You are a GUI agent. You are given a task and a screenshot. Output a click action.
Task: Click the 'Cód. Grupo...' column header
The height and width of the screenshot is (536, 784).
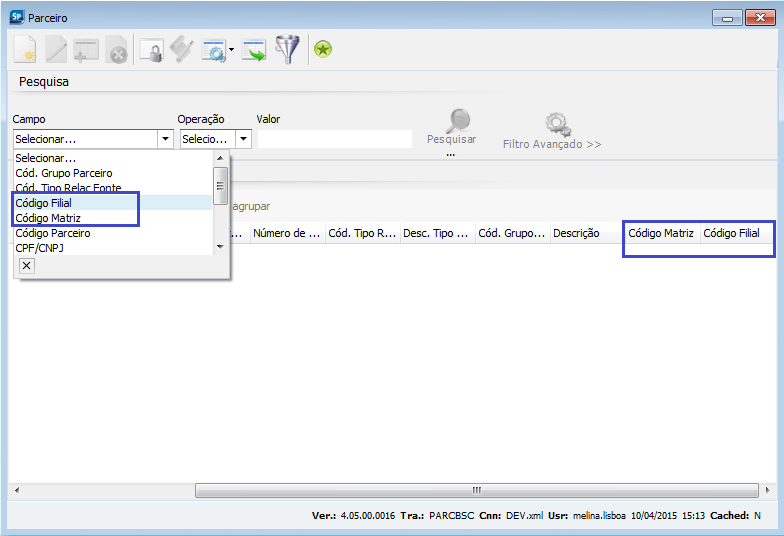click(x=512, y=233)
